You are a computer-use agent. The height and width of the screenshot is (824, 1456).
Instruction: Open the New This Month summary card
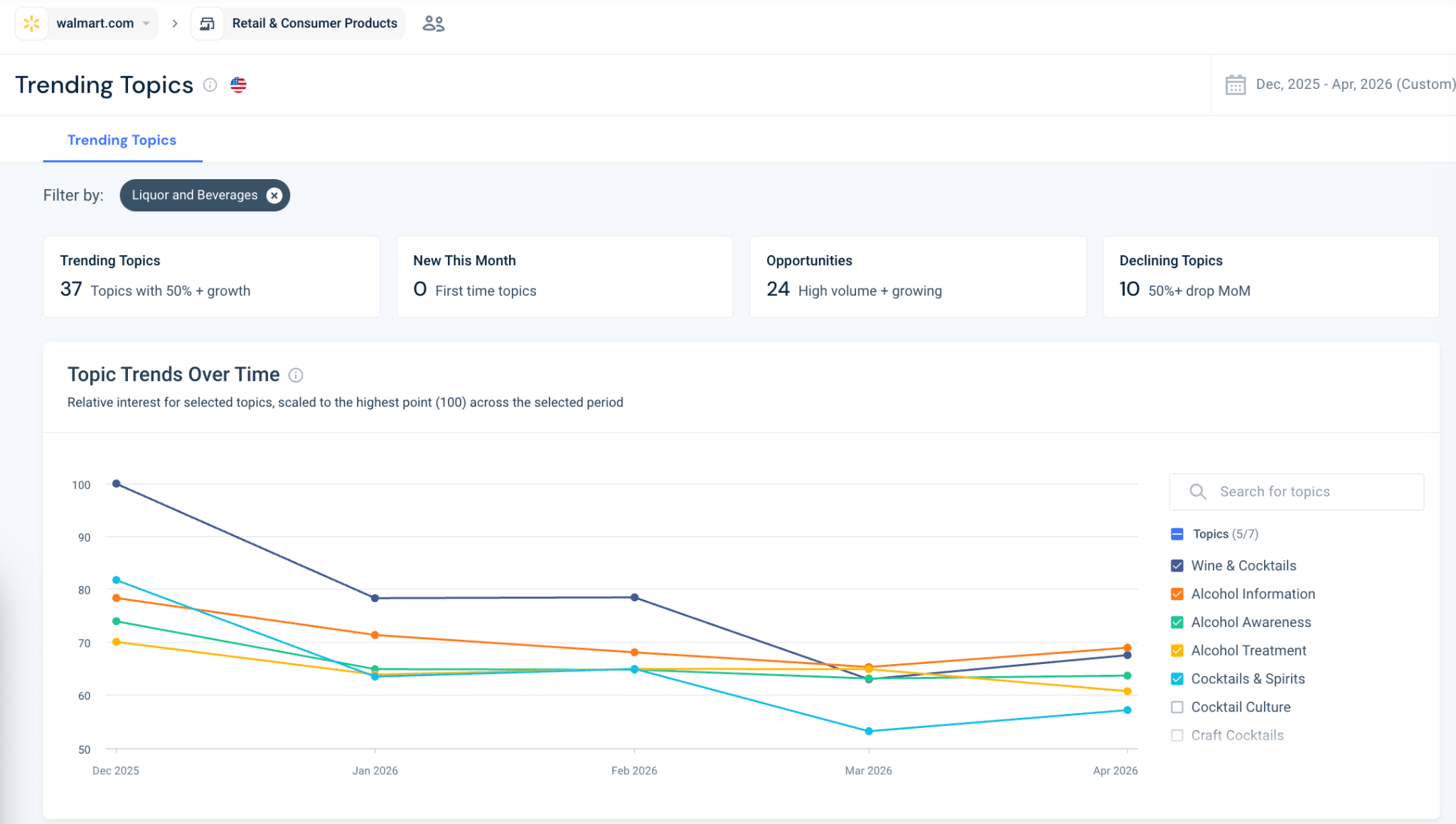564,277
